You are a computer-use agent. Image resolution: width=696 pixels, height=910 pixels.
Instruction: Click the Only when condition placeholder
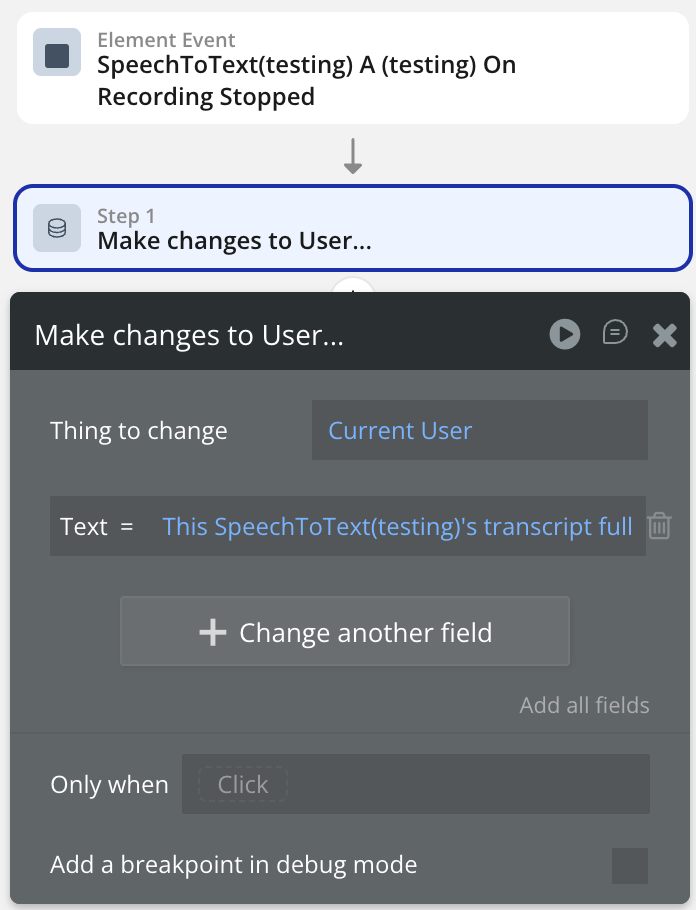point(243,785)
